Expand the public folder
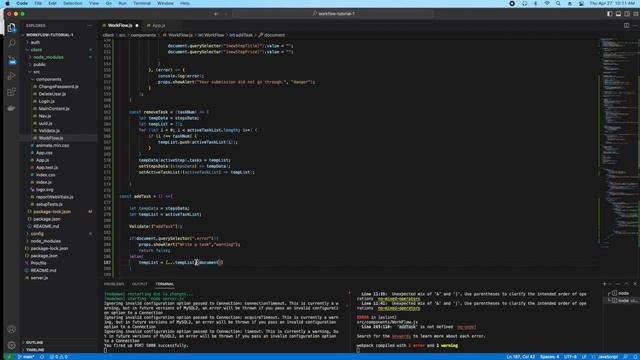 pyautogui.click(x=39, y=64)
